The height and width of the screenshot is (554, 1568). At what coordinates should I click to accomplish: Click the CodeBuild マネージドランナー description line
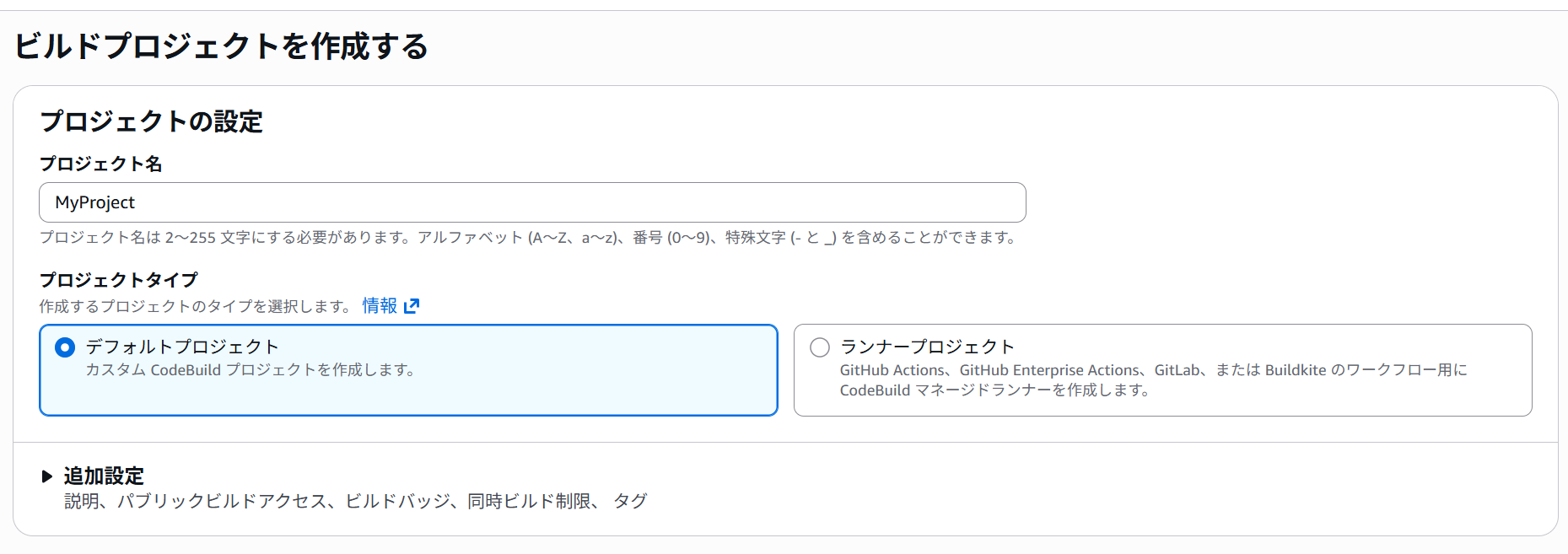coord(995,390)
